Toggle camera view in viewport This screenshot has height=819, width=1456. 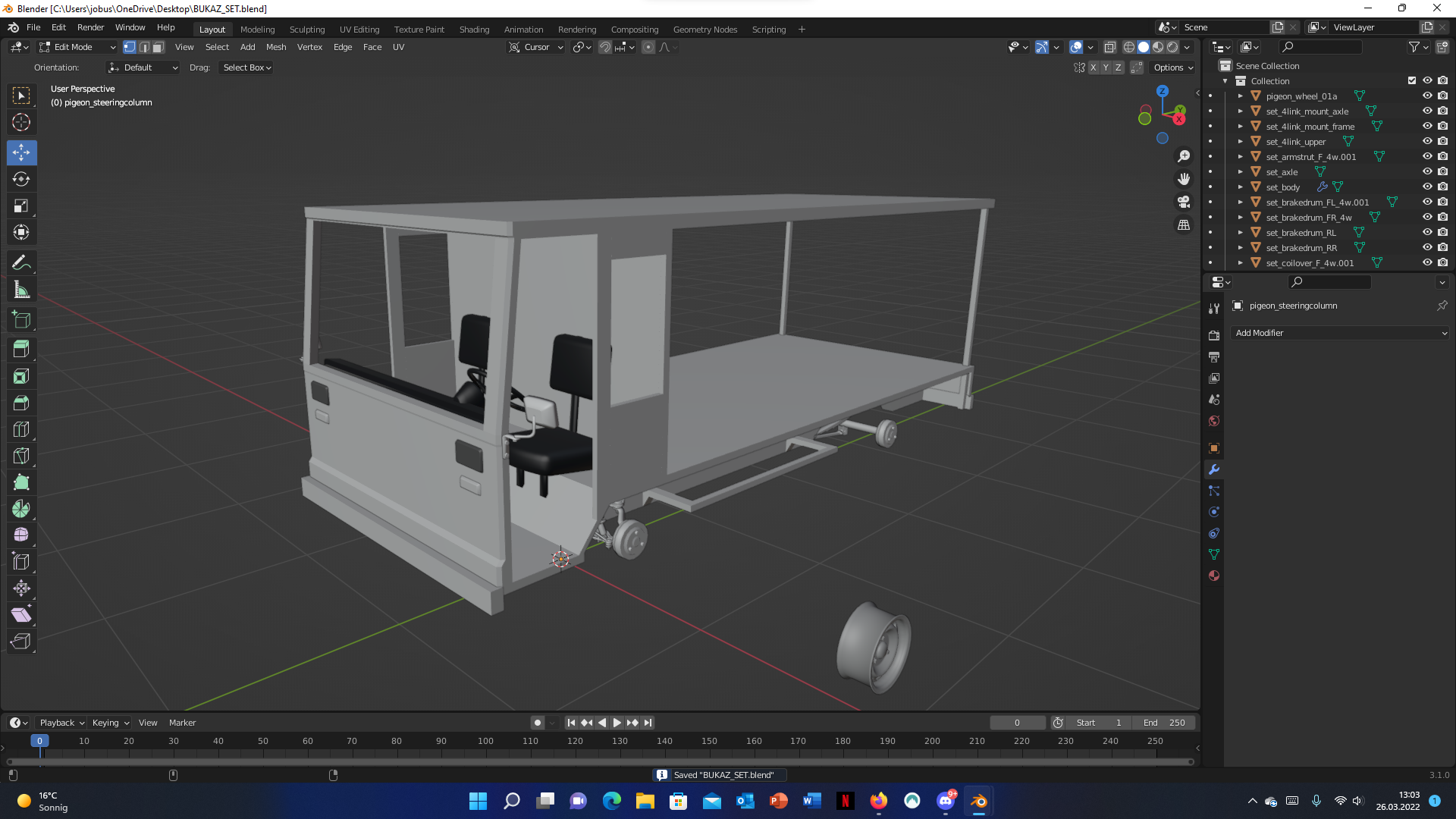pos(1184,202)
